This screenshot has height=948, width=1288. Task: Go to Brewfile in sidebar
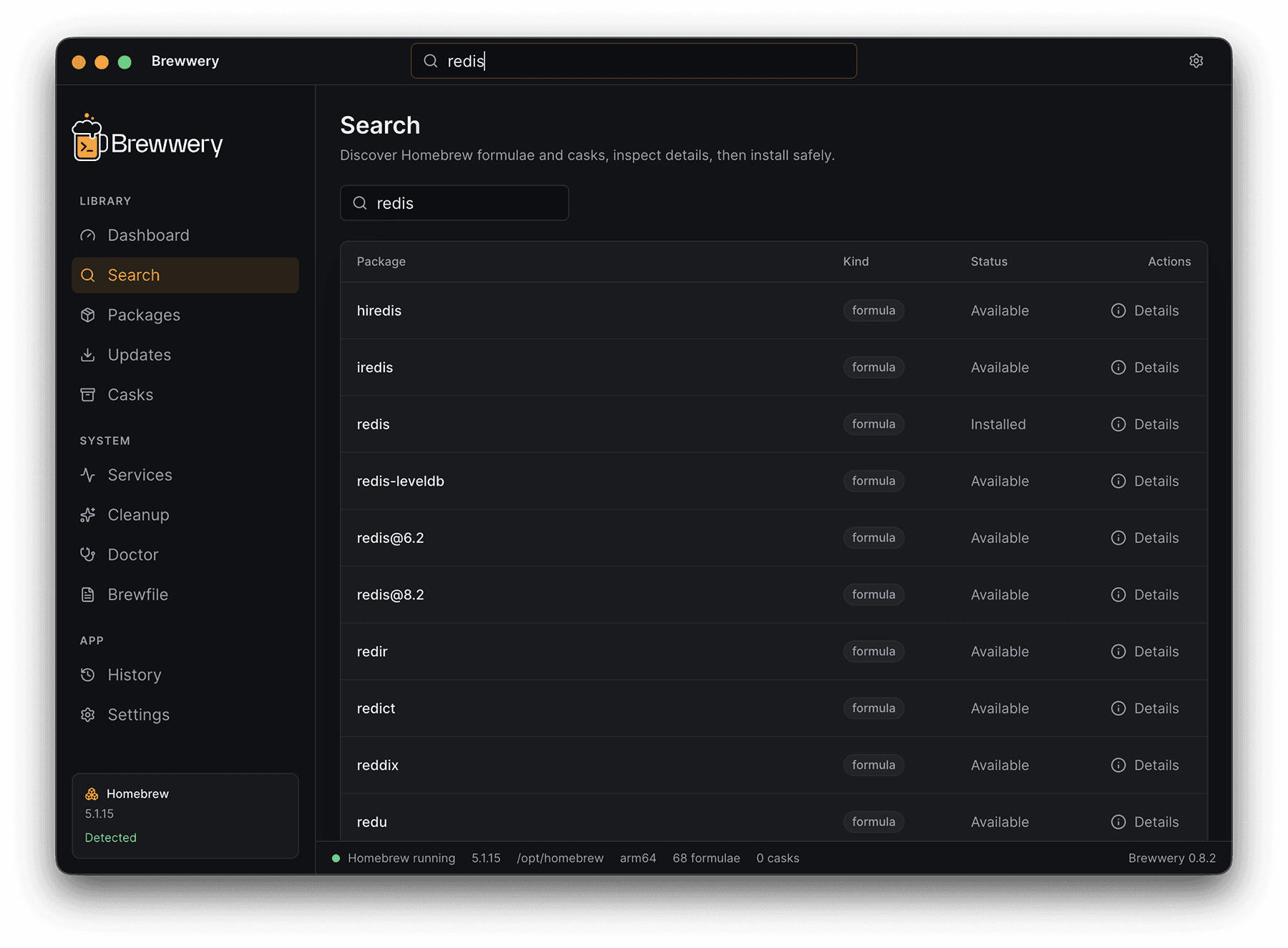coord(185,595)
